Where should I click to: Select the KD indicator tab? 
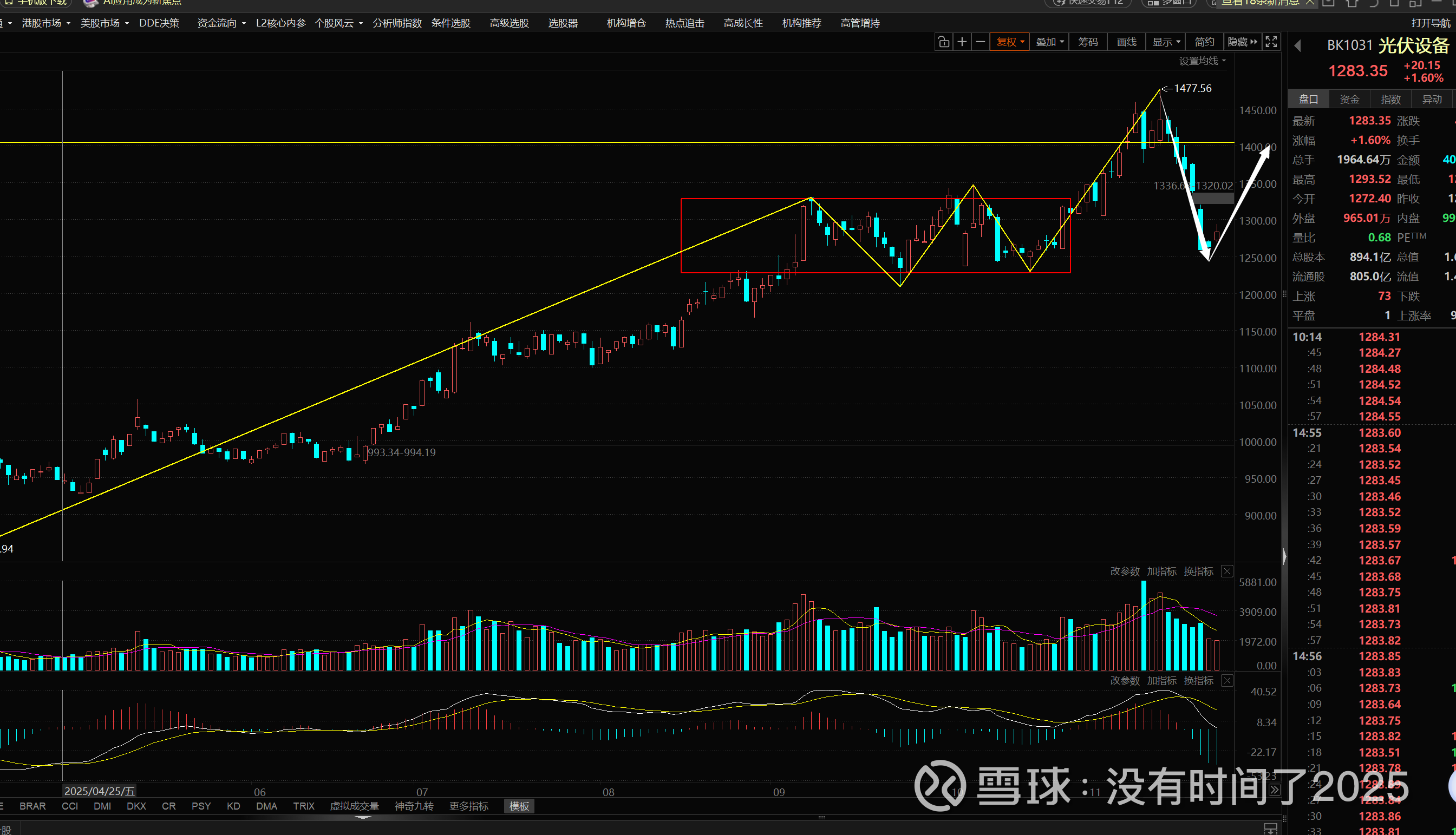pyautogui.click(x=233, y=806)
